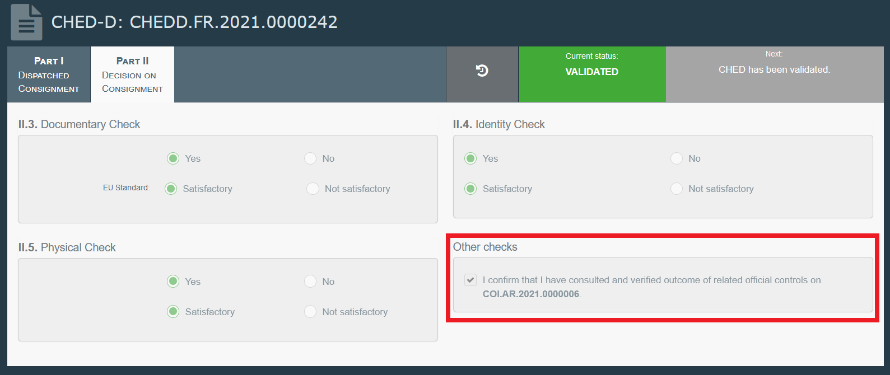Click the II.3. Documentary Check heading
890x375 pixels.
point(79,124)
